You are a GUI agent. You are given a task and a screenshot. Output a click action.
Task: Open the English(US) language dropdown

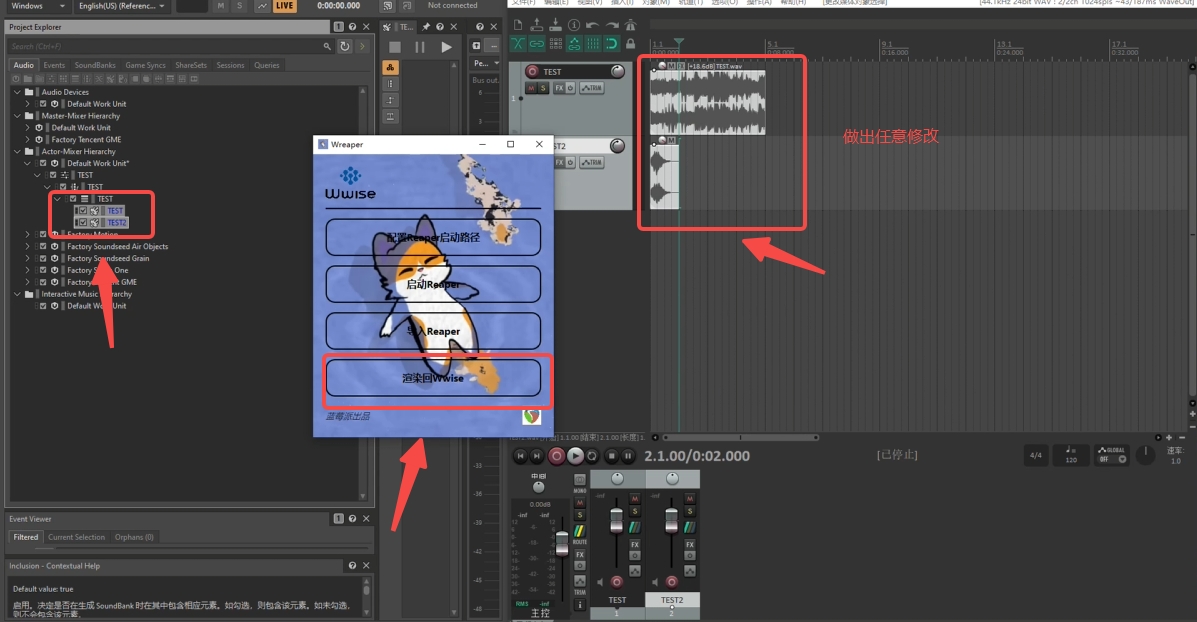[122, 6]
